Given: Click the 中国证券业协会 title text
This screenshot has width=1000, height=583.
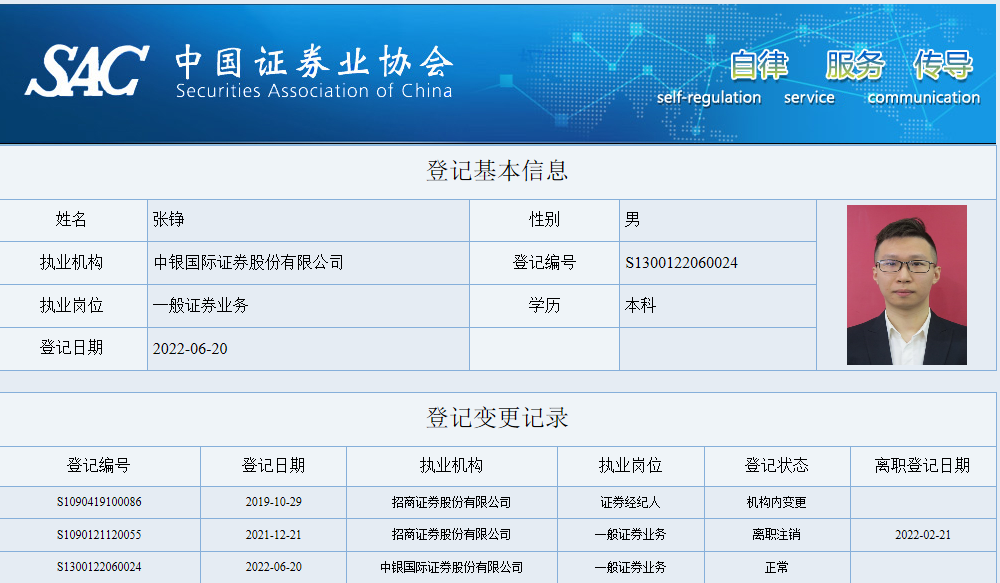Looking at the screenshot, I should tap(314, 62).
